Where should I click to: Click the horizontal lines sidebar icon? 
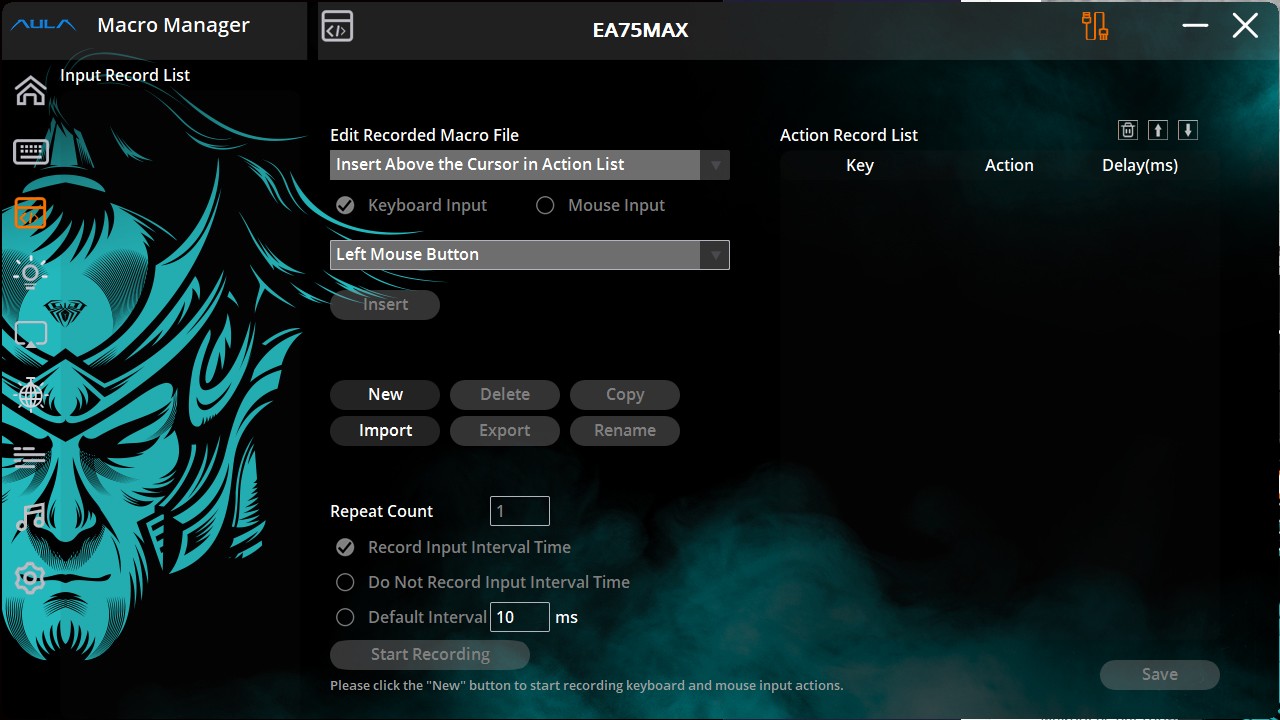pos(30,457)
